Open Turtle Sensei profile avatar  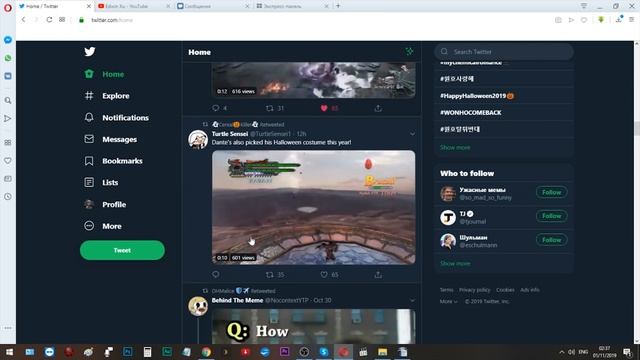(198, 140)
